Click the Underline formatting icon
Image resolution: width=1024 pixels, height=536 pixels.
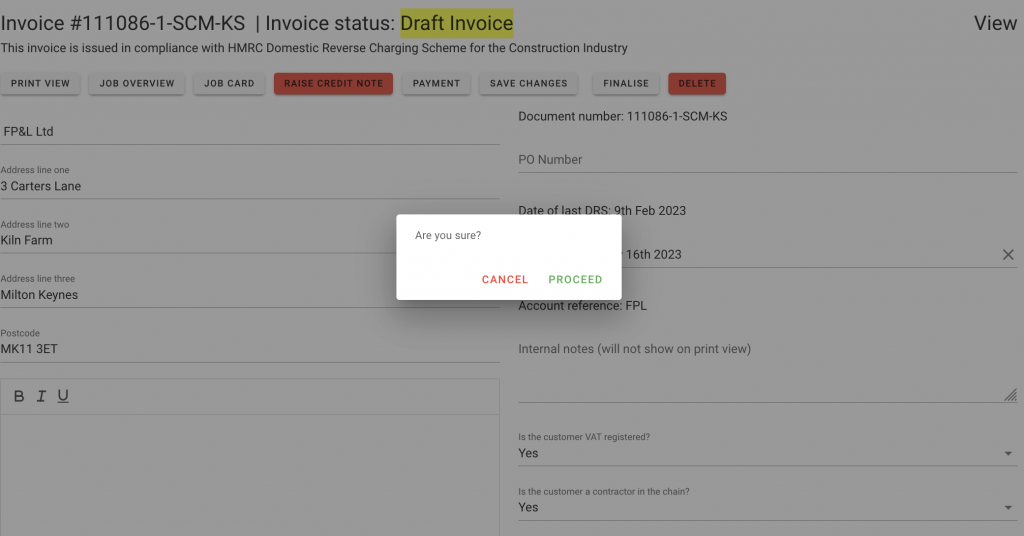coord(63,396)
